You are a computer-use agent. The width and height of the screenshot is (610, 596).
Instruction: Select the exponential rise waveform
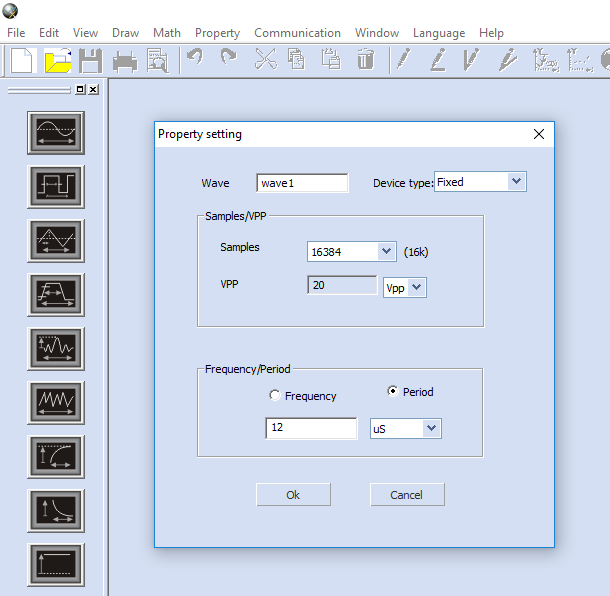pyautogui.click(x=56, y=457)
